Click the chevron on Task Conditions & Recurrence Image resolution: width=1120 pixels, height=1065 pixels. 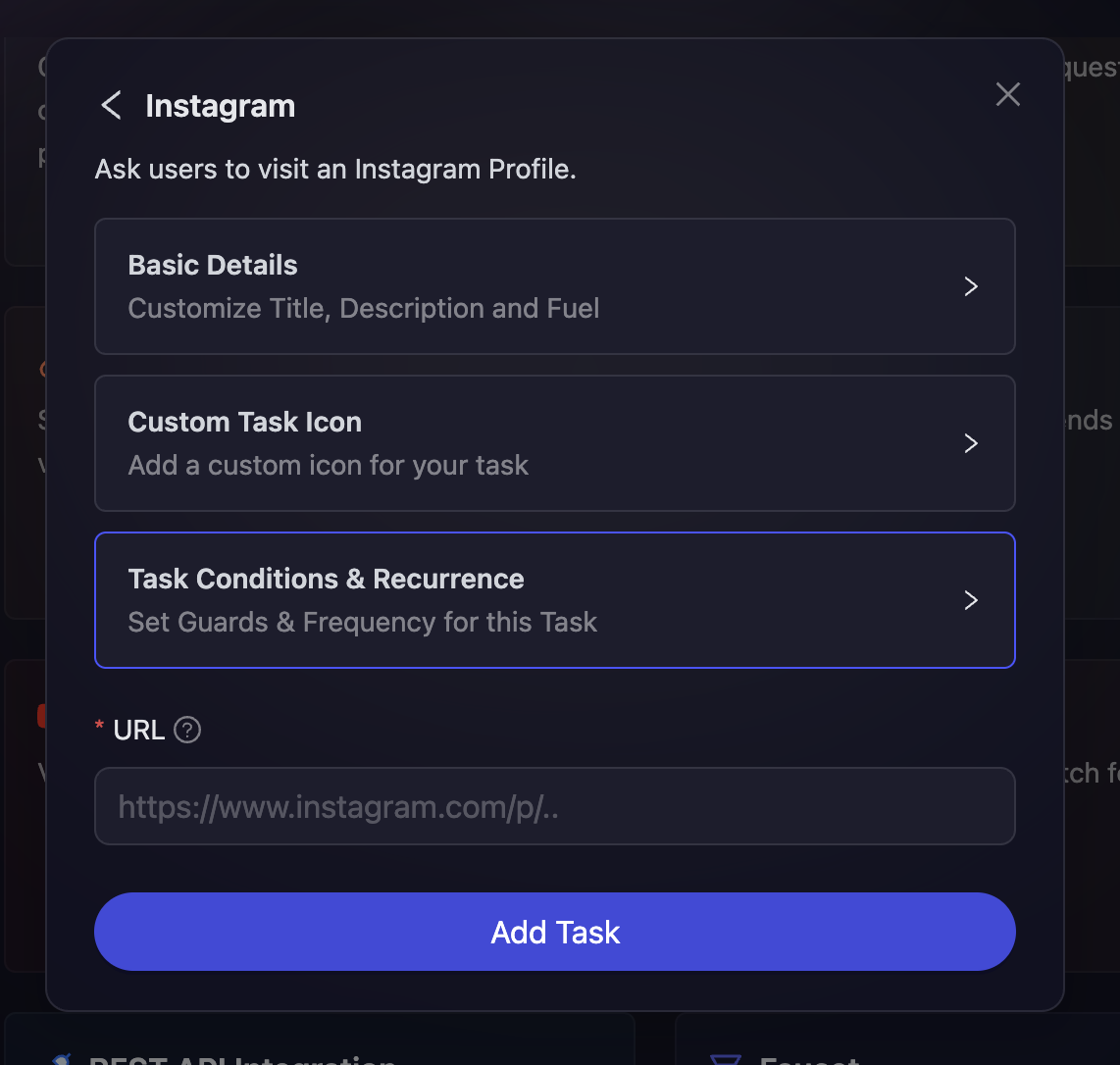[x=971, y=600]
